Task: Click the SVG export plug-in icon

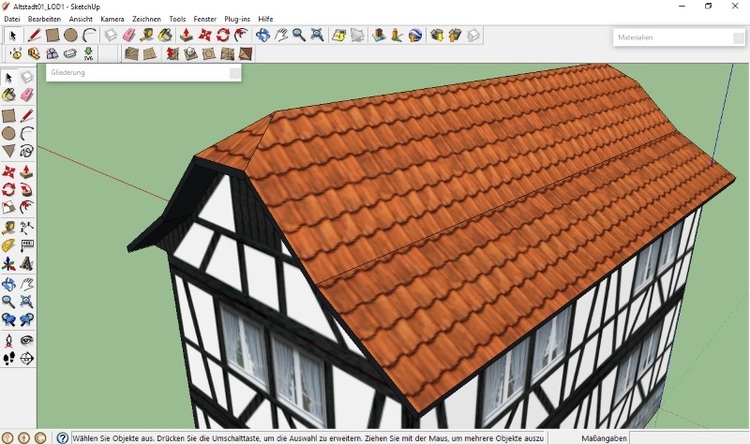Action: click(88, 54)
